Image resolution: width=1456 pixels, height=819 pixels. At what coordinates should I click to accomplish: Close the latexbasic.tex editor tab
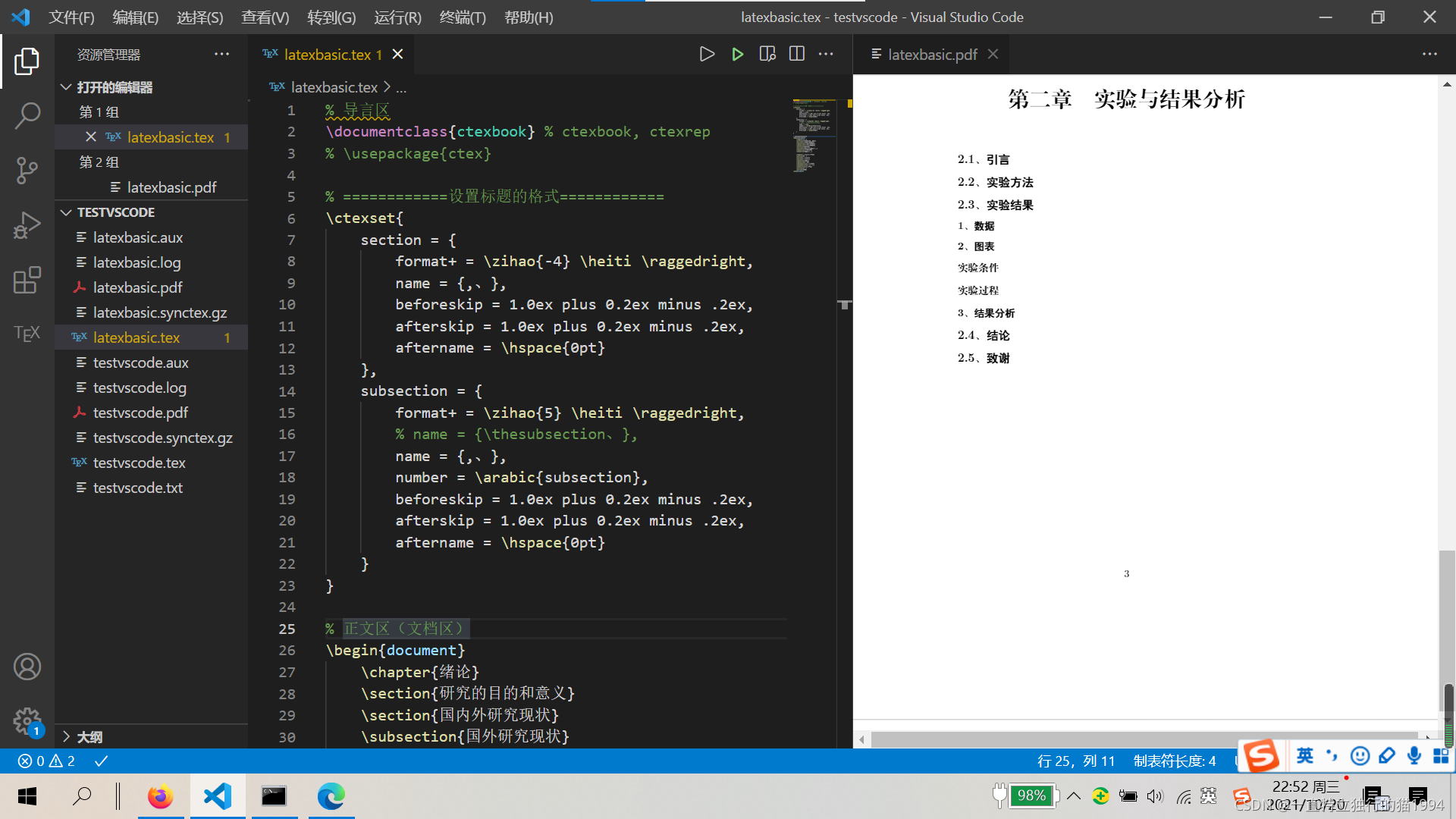click(397, 54)
